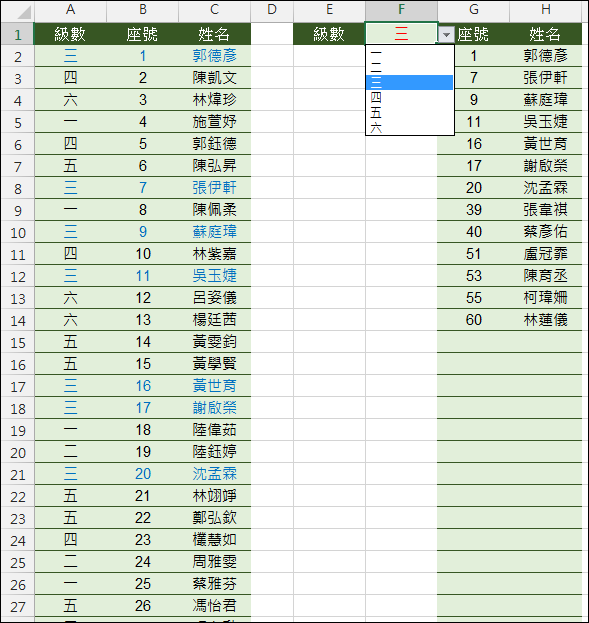Viewport: 589px width, 623px height.
Task: Select 陳弘昇 in column C
Action: (x=215, y=166)
